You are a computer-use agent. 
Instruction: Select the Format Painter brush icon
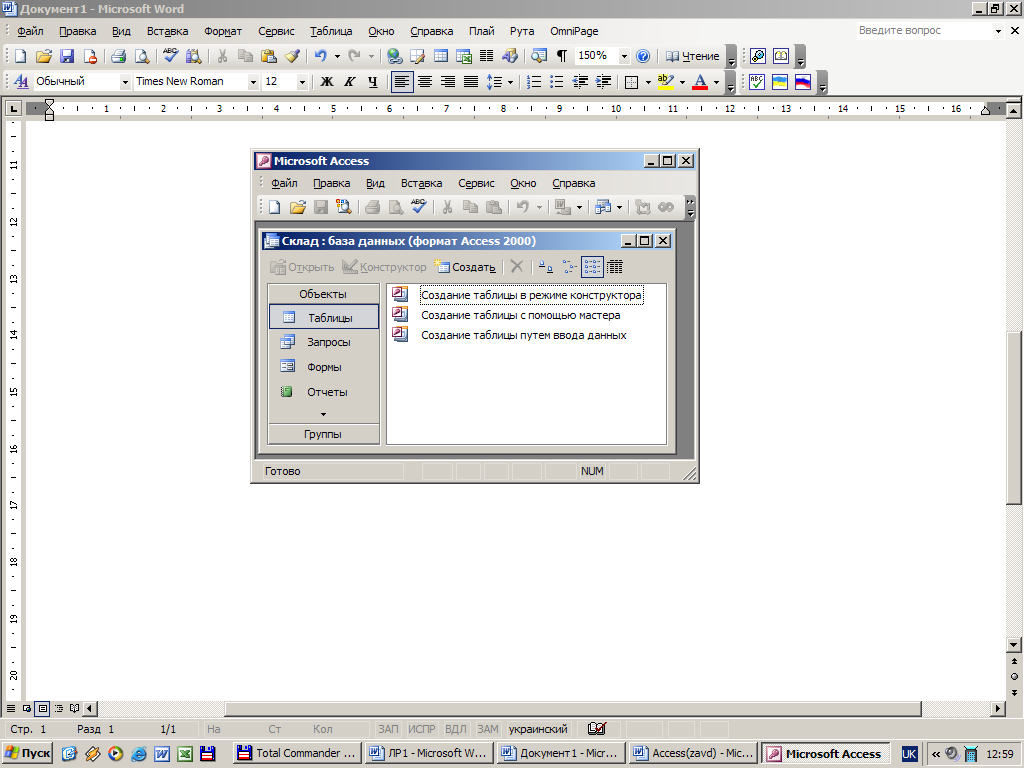coord(292,56)
